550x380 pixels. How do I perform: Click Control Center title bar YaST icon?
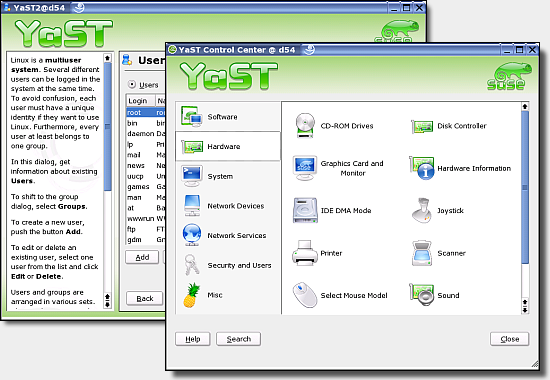tap(172, 49)
